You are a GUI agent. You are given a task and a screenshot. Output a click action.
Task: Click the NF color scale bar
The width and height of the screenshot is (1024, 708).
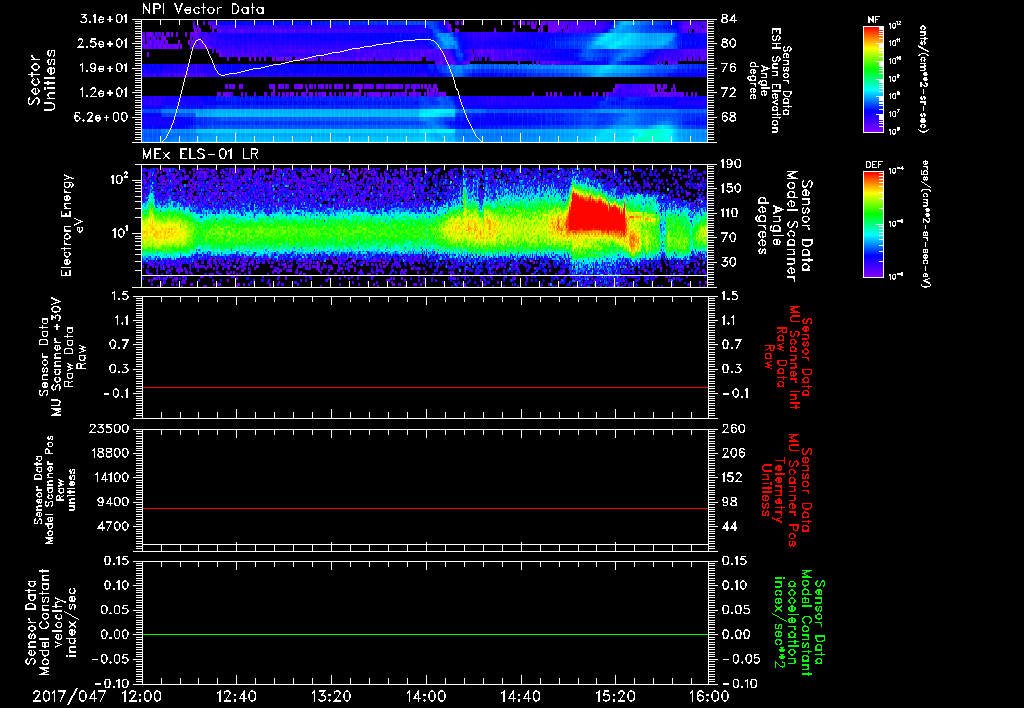873,78
